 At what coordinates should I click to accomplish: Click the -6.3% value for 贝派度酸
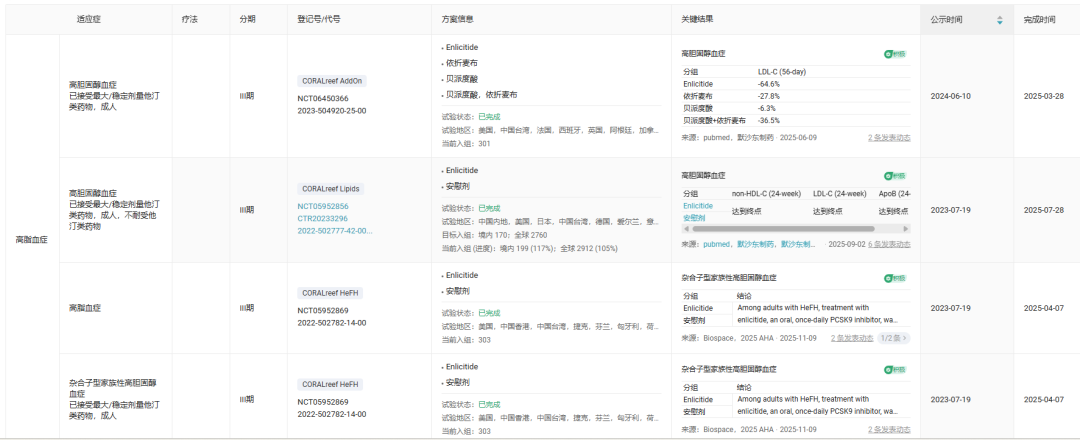767,108
